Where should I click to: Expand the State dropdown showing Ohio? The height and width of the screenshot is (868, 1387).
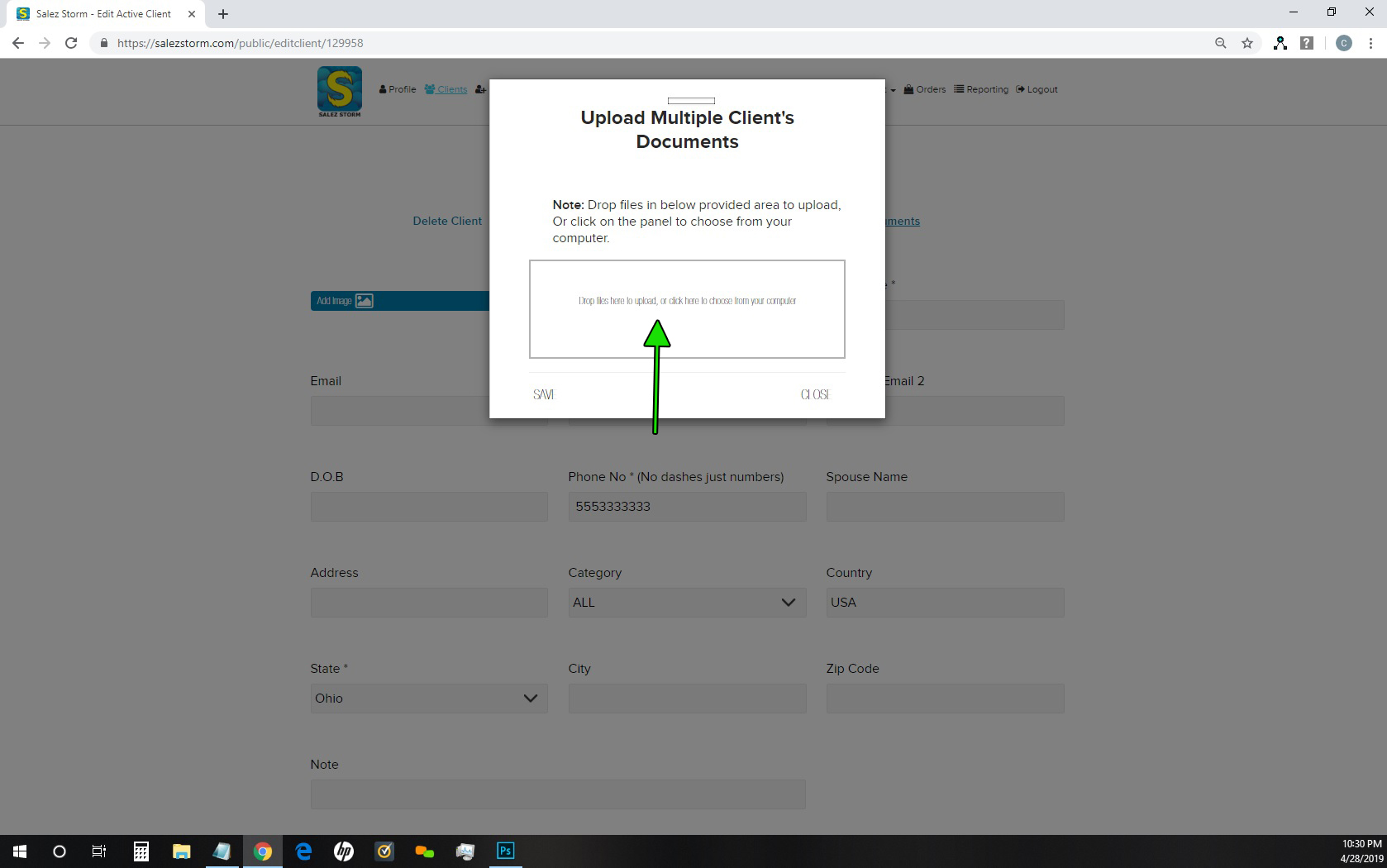click(428, 699)
